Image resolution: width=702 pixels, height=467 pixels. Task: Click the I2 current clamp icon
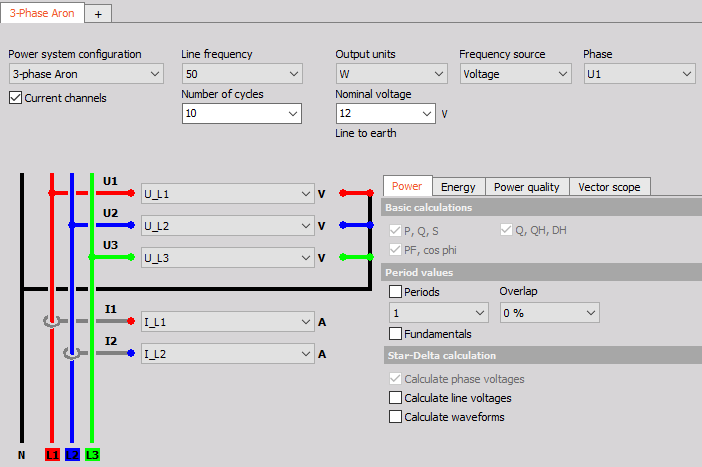pos(72,353)
